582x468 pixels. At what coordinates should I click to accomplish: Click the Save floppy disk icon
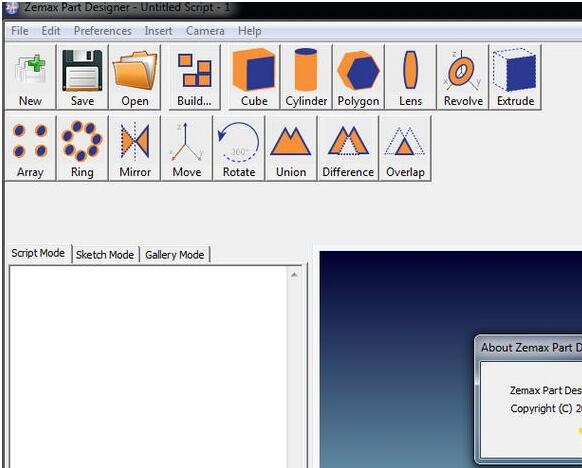coord(82,77)
